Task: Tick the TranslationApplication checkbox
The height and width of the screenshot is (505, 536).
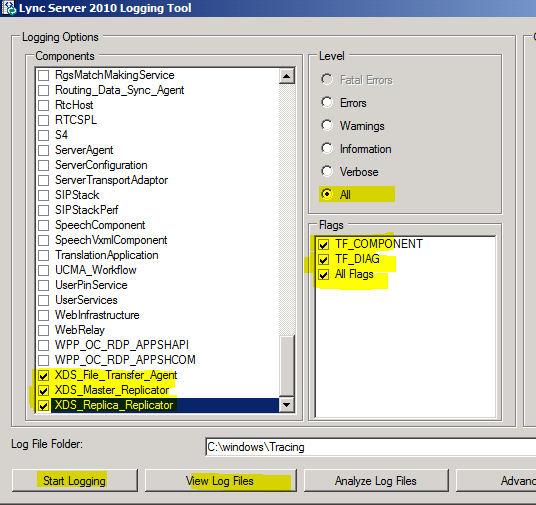Action: [x=43, y=255]
